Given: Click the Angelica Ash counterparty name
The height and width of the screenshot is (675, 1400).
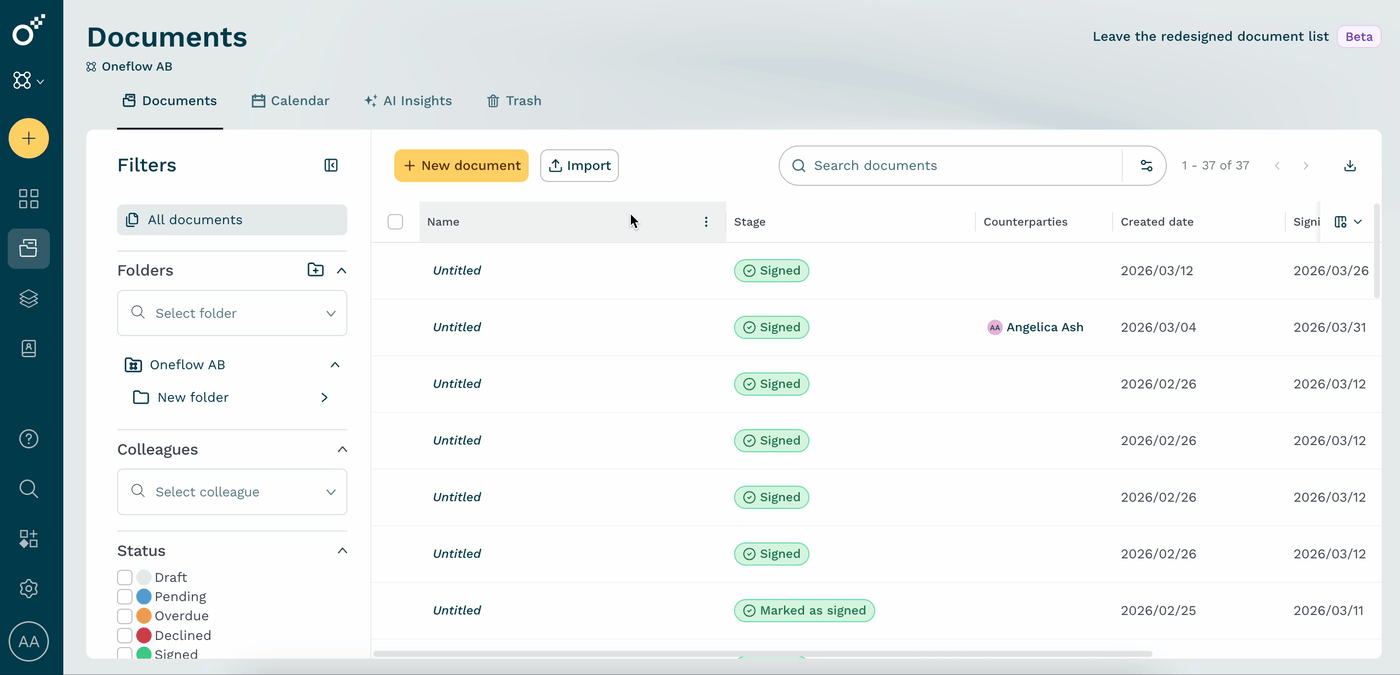Looking at the screenshot, I should [x=1045, y=327].
